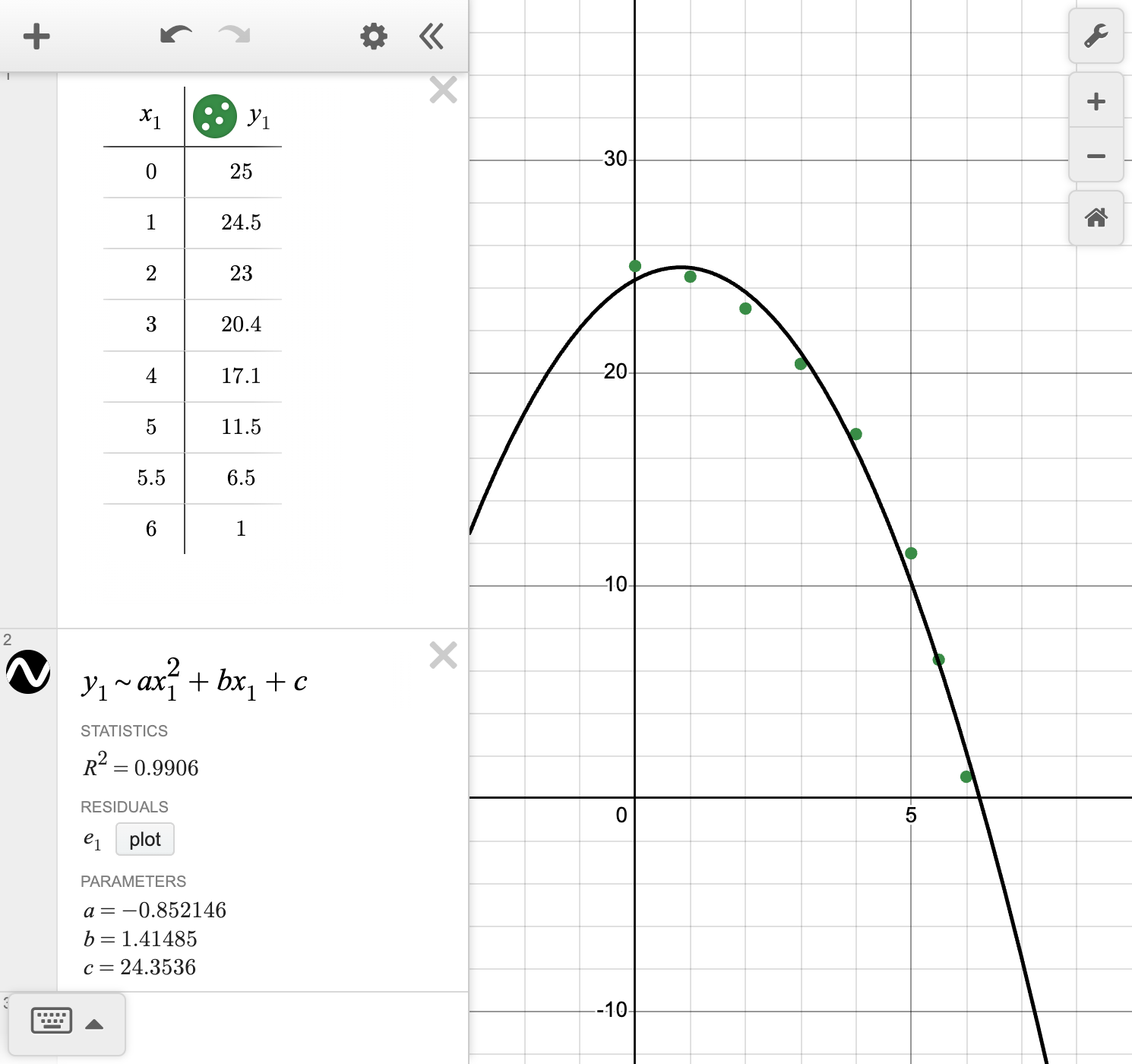The width and height of the screenshot is (1132, 1064).
Task: Open graph settings with the wrench icon
Action: (x=1096, y=36)
